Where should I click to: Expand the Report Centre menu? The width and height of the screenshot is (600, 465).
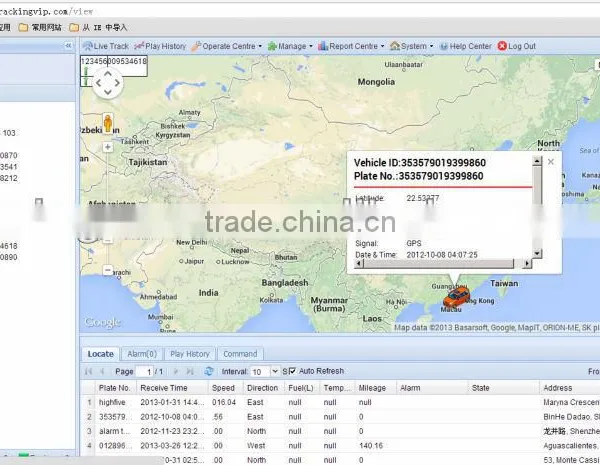(x=351, y=46)
